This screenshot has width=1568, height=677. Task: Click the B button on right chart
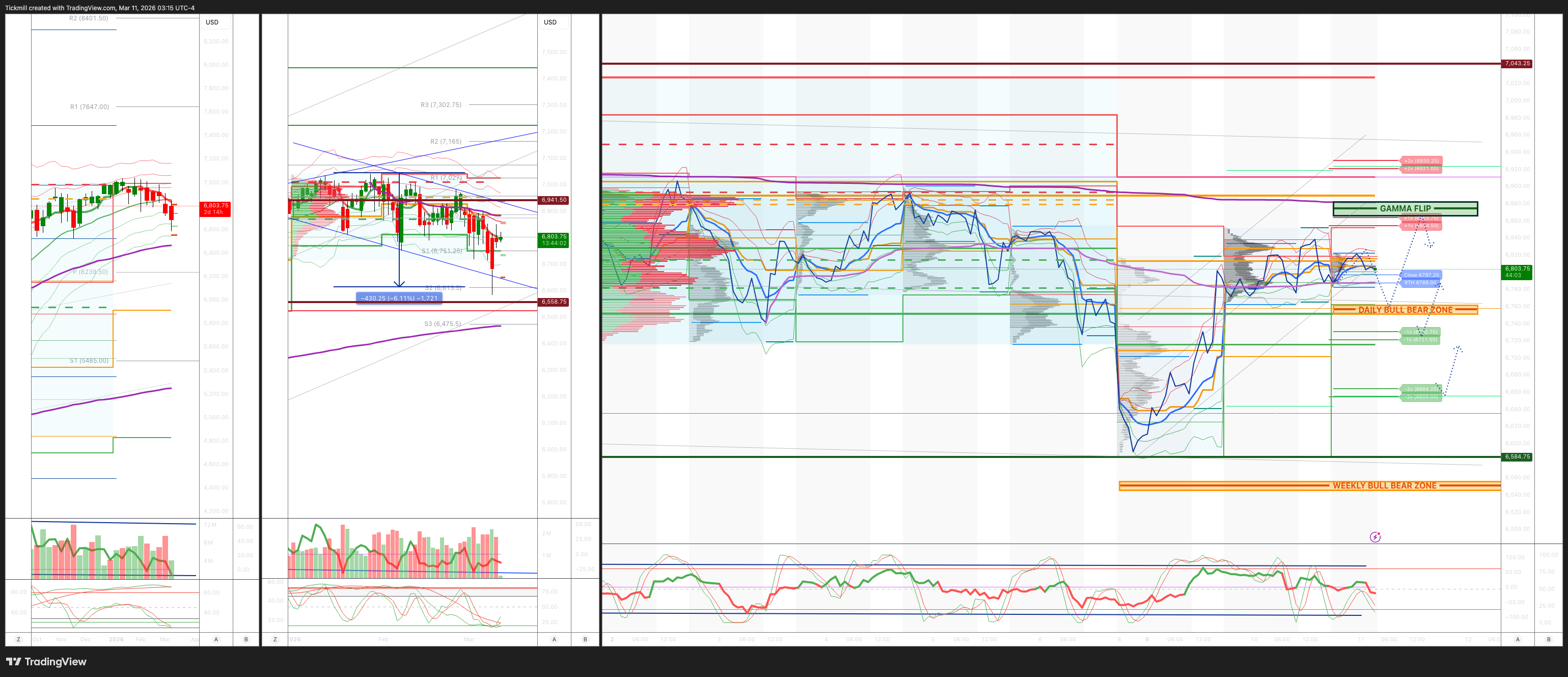[1549, 639]
